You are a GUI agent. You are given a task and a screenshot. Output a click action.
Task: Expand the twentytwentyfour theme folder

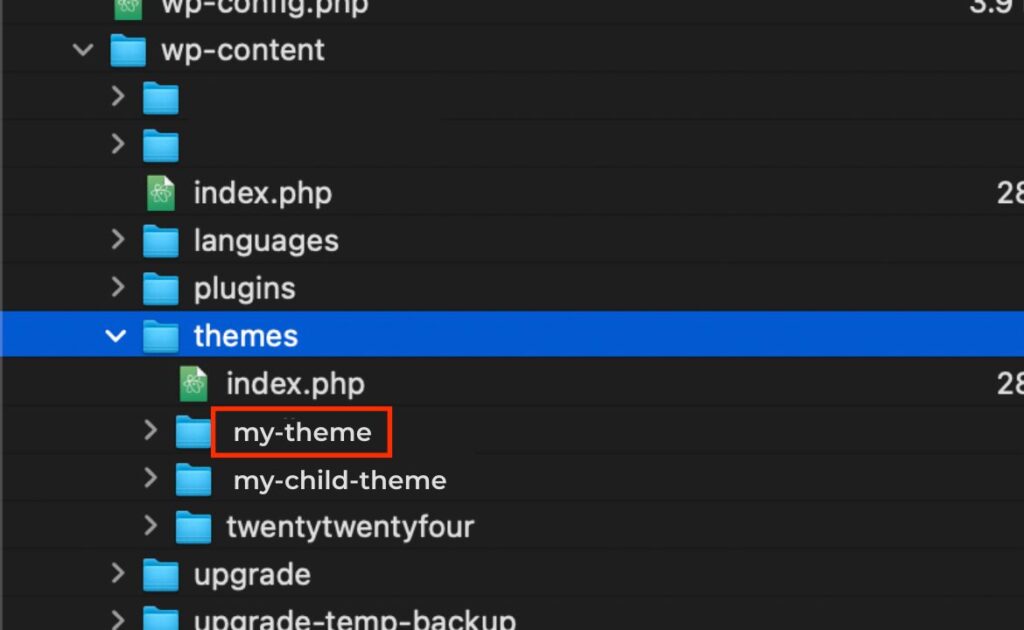(x=151, y=526)
